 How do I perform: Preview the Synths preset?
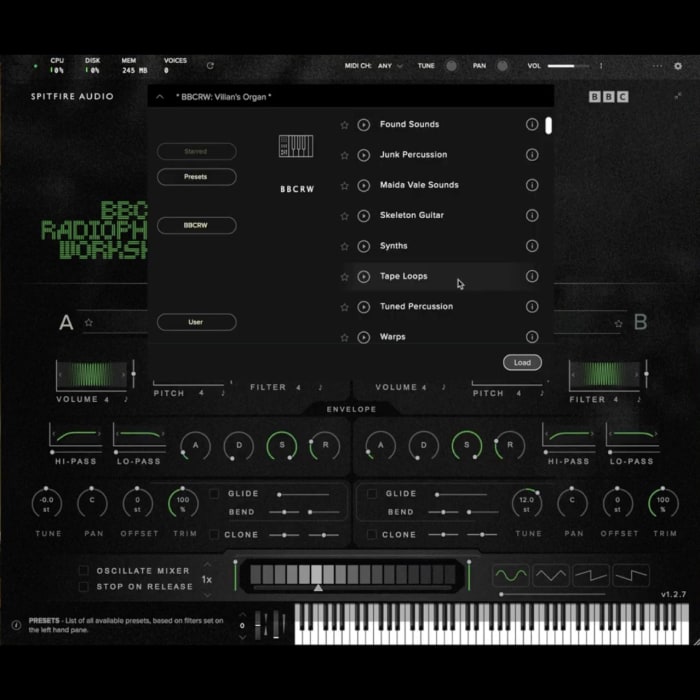coord(363,246)
